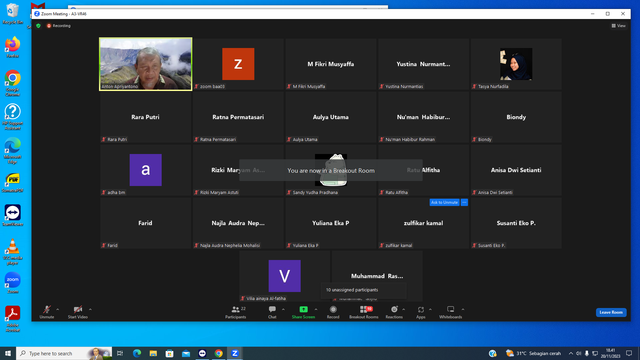Expand chat options arrow
The image size is (640, 360).
pos(283,309)
